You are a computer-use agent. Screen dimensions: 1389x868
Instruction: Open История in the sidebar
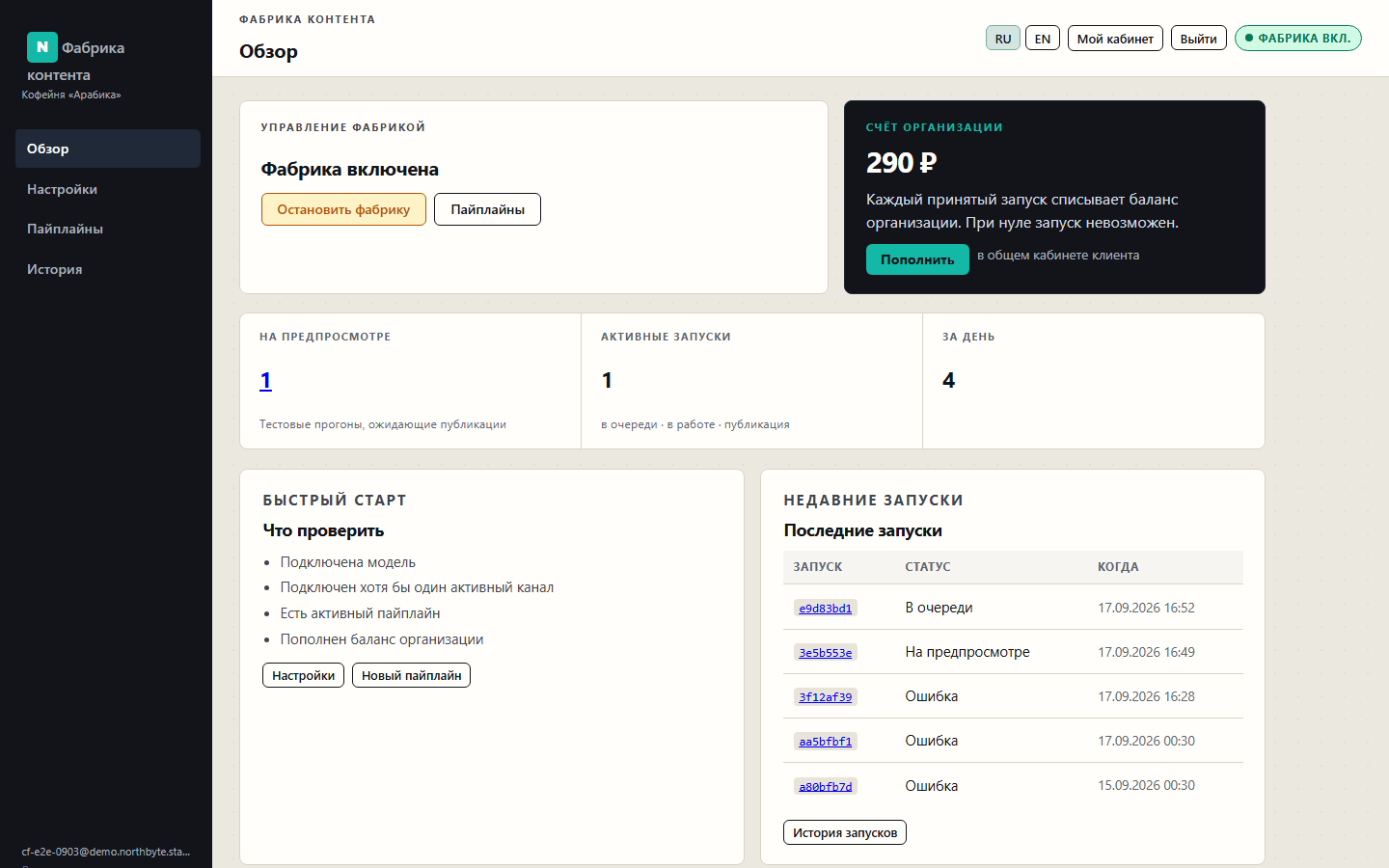click(108, 269)
